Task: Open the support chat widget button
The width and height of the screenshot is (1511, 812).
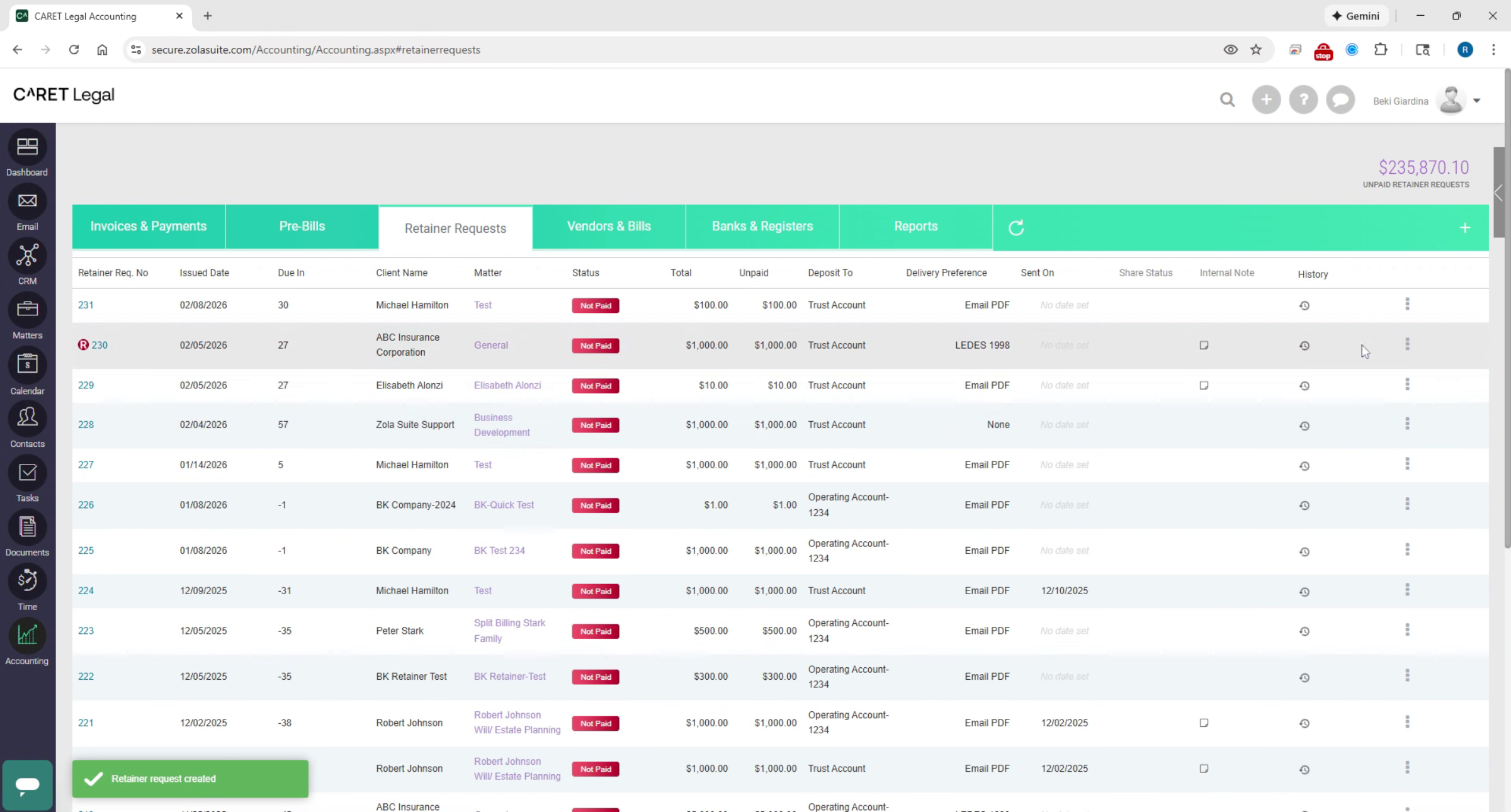Action: point(27,784)
